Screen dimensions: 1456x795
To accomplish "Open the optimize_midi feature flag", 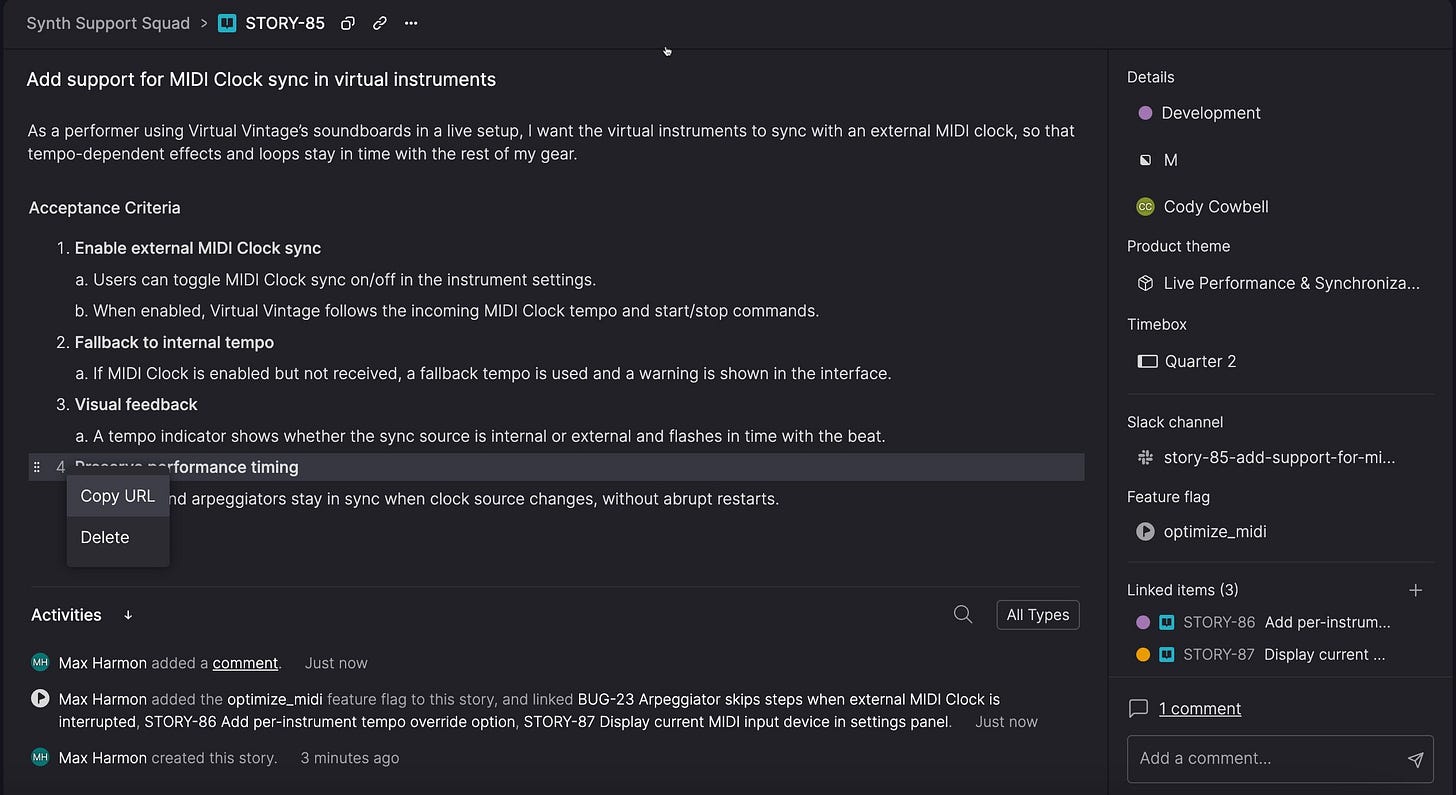I will click(x=1214, y=532).
